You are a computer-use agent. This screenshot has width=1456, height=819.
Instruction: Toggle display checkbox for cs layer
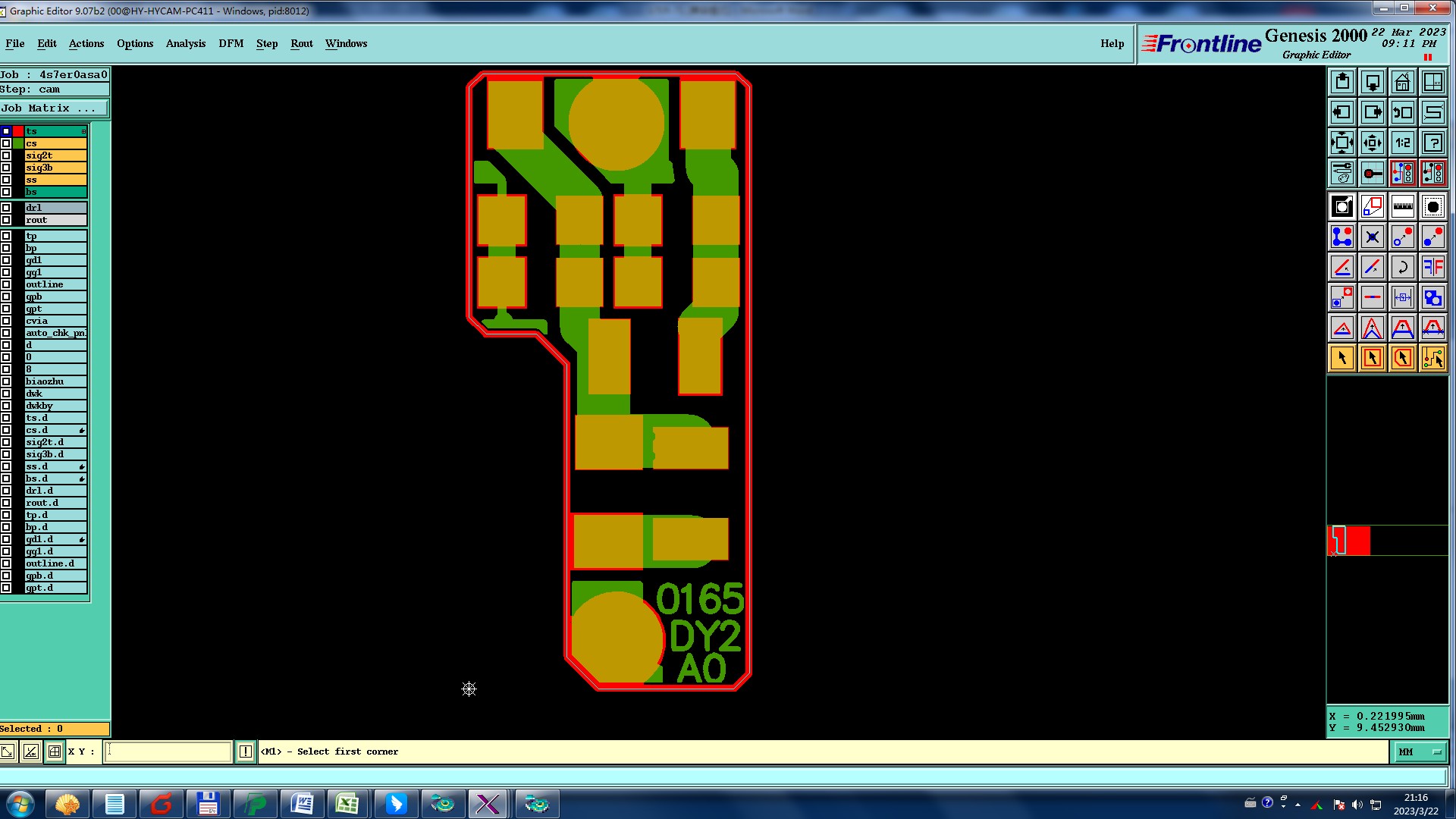pyautogui.click(x=6, y=143)
